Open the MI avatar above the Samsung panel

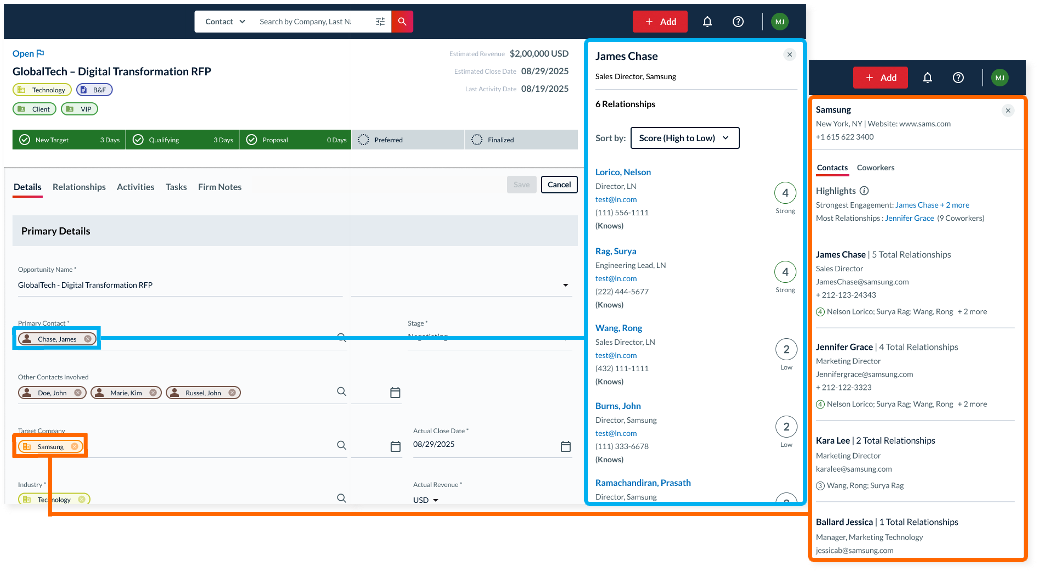(1000, 78)
